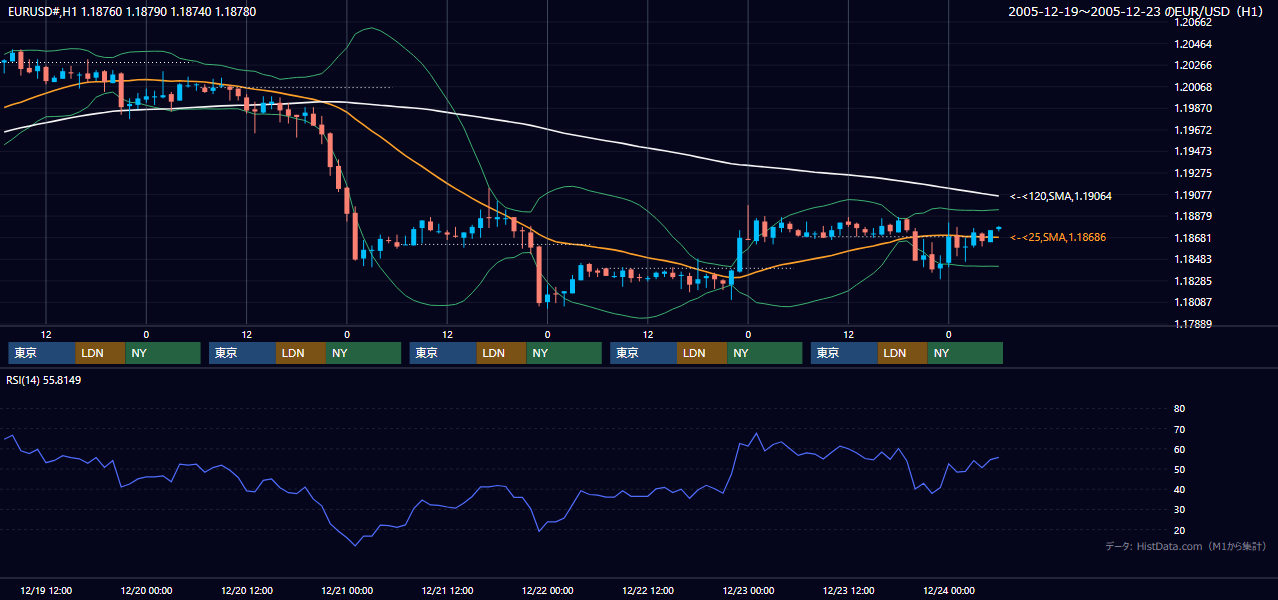The image size is (1278, 600).
Task: Click price axis value 1.18681
Action: click(1193, 238)
